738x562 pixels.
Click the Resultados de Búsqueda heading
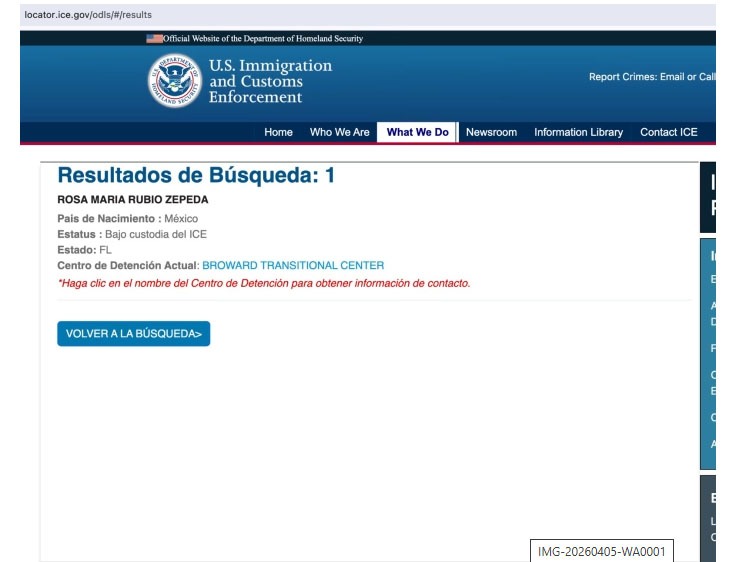click(196, 176)
